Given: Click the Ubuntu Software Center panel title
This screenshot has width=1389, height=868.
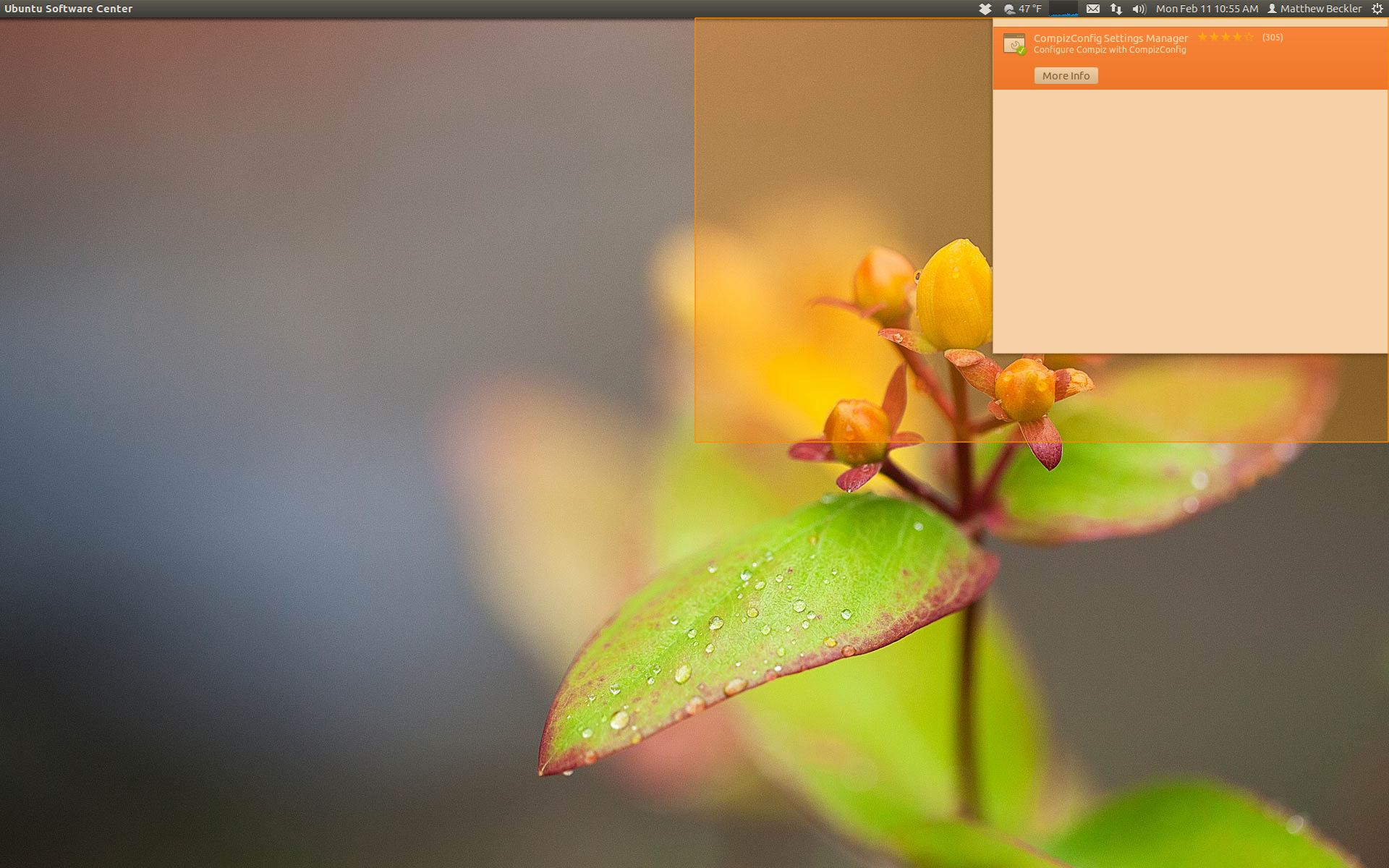Looking at the screenshot, I should point(69,9).
